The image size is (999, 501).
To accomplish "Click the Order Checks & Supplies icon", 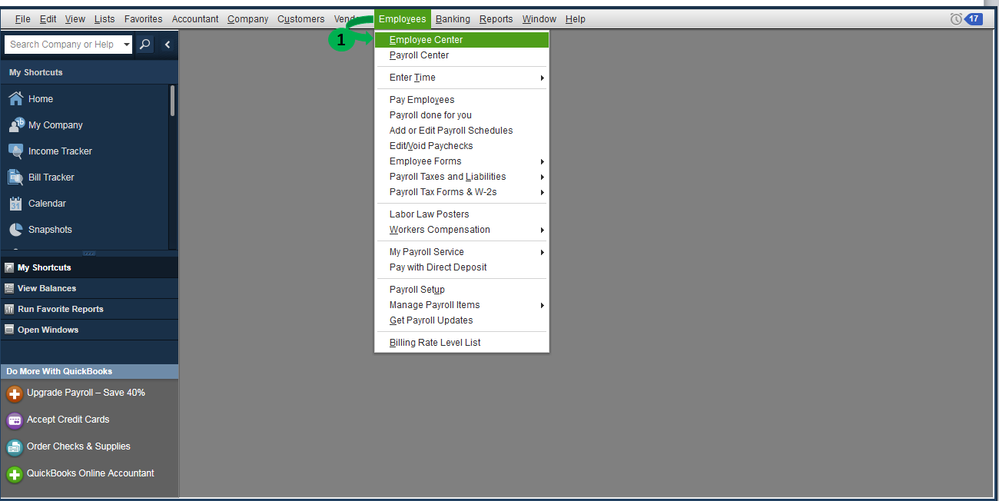I will [x=14, y=447].
